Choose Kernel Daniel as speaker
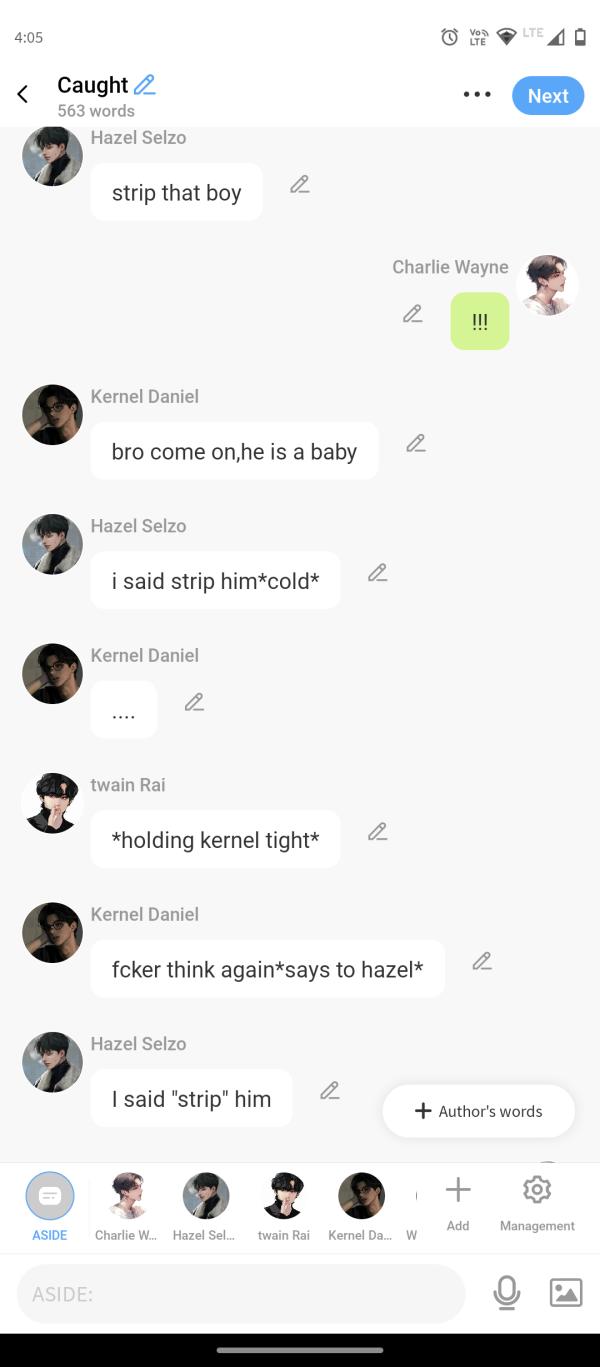This screenshot has height=1367, width=600. (361, 1205)
